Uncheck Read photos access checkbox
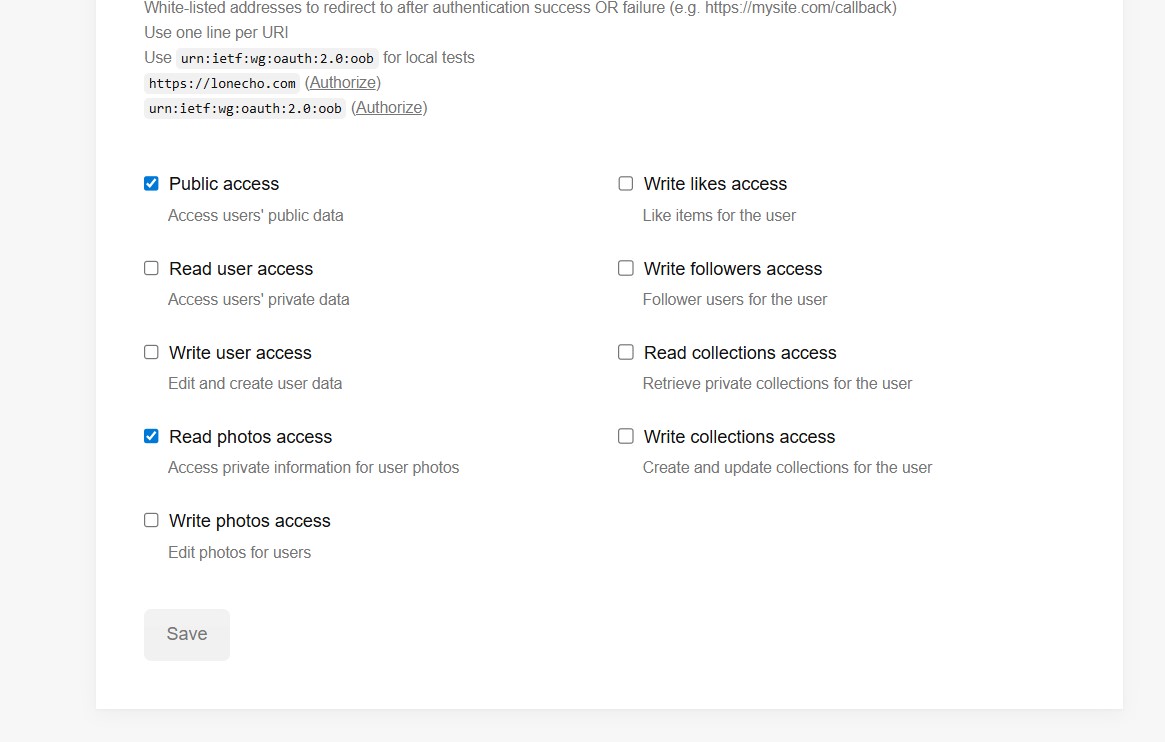 [151, 436]
